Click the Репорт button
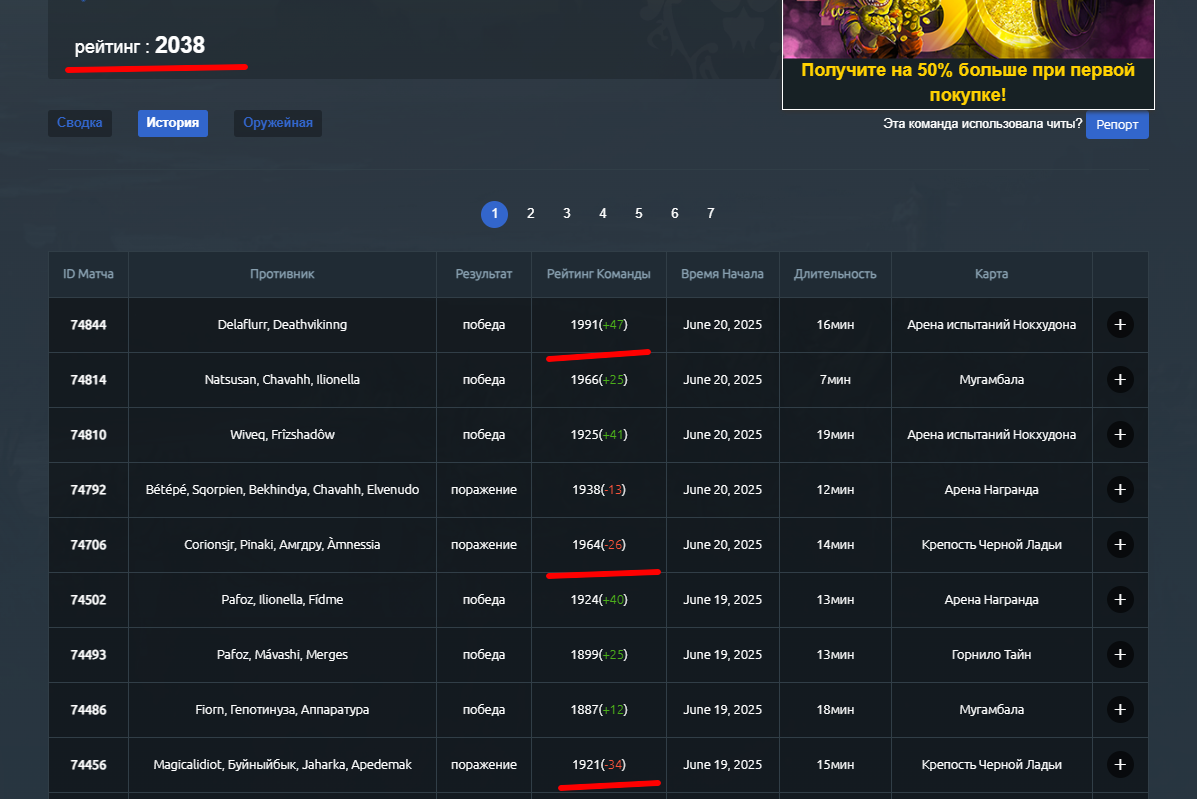 coord(1117,124)
